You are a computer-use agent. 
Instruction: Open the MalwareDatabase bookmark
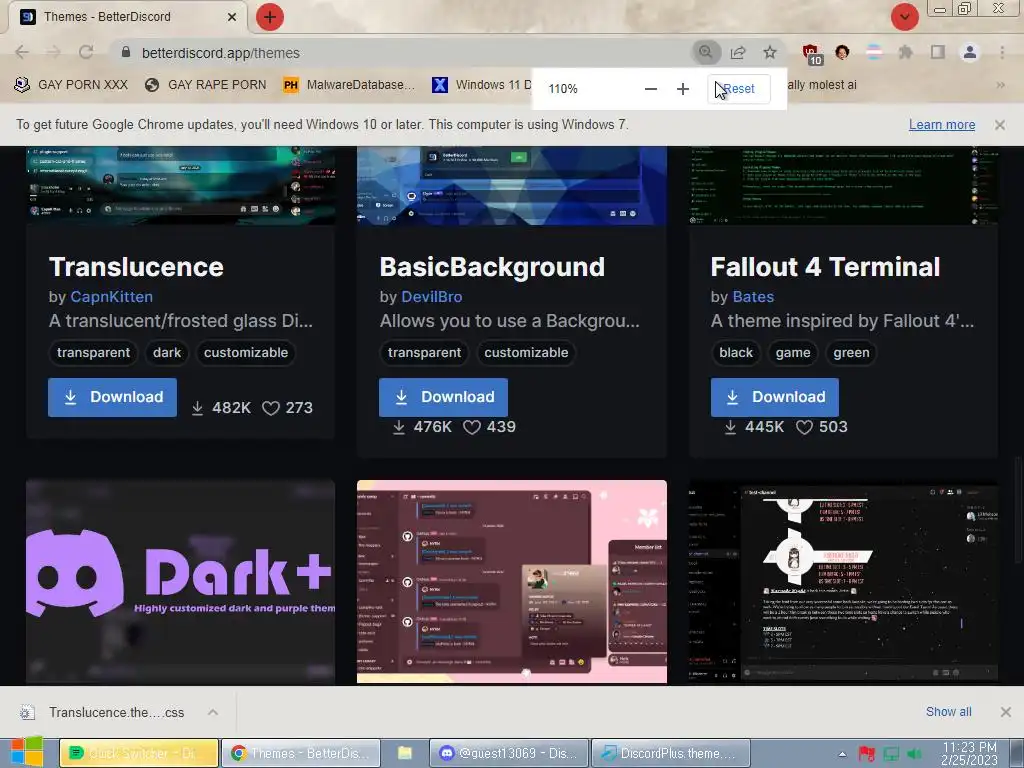coord(349,85)
